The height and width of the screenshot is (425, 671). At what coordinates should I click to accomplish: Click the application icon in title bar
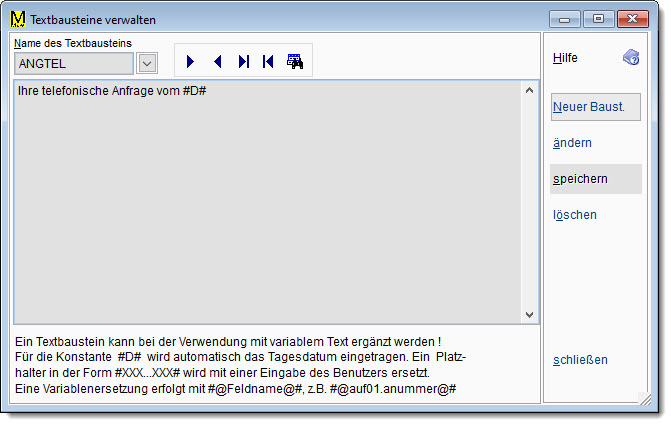[19, 19]
